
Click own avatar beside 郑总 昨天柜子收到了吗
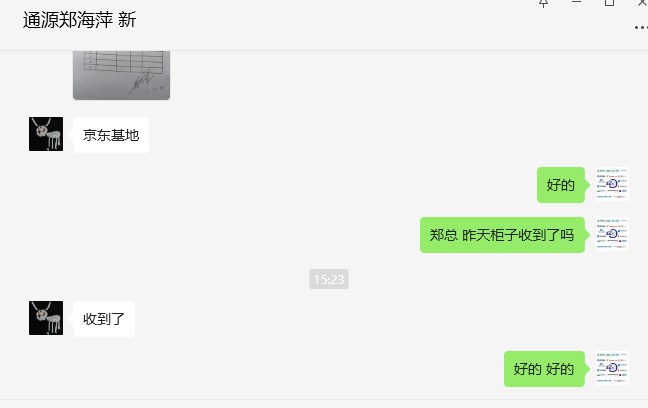tap(612, 234)
